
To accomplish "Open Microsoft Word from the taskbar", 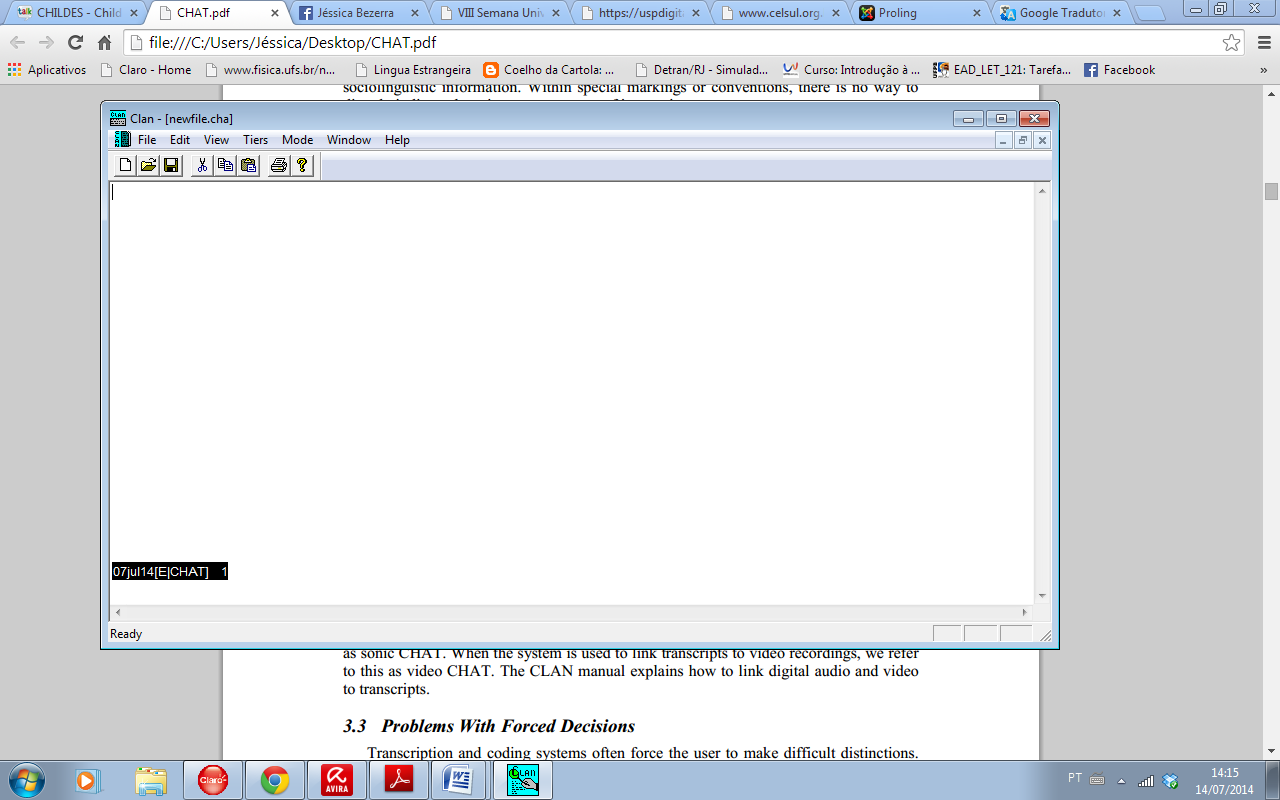I will [457, 780].
